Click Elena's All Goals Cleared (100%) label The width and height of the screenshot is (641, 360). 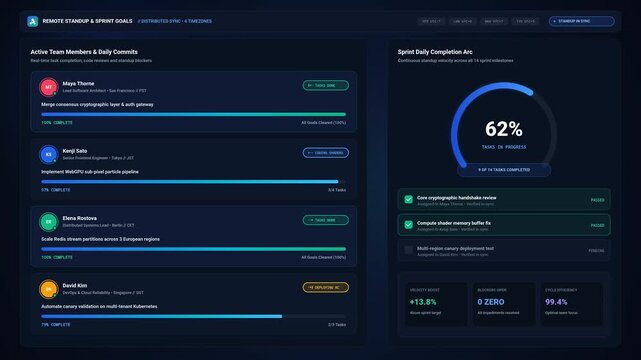pos(323,257)
